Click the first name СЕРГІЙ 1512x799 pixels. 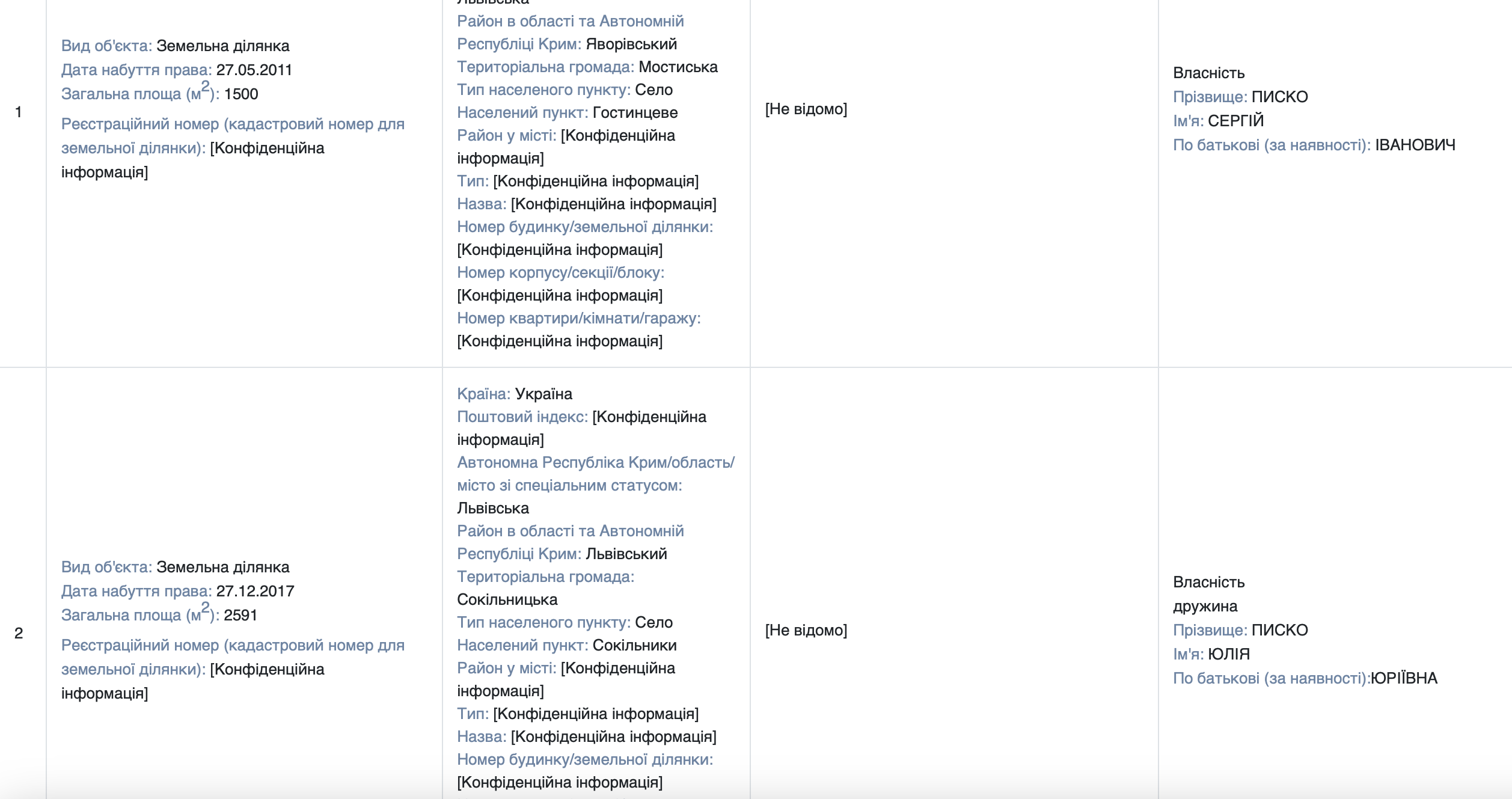pos(1235,121)
